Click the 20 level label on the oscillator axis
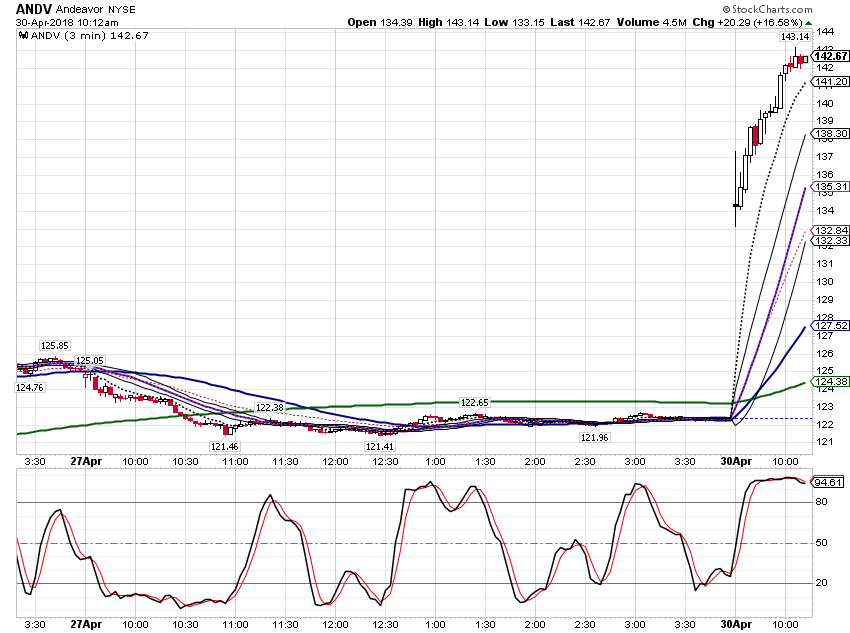The image size is (850, 633). (x=822, y=583)
